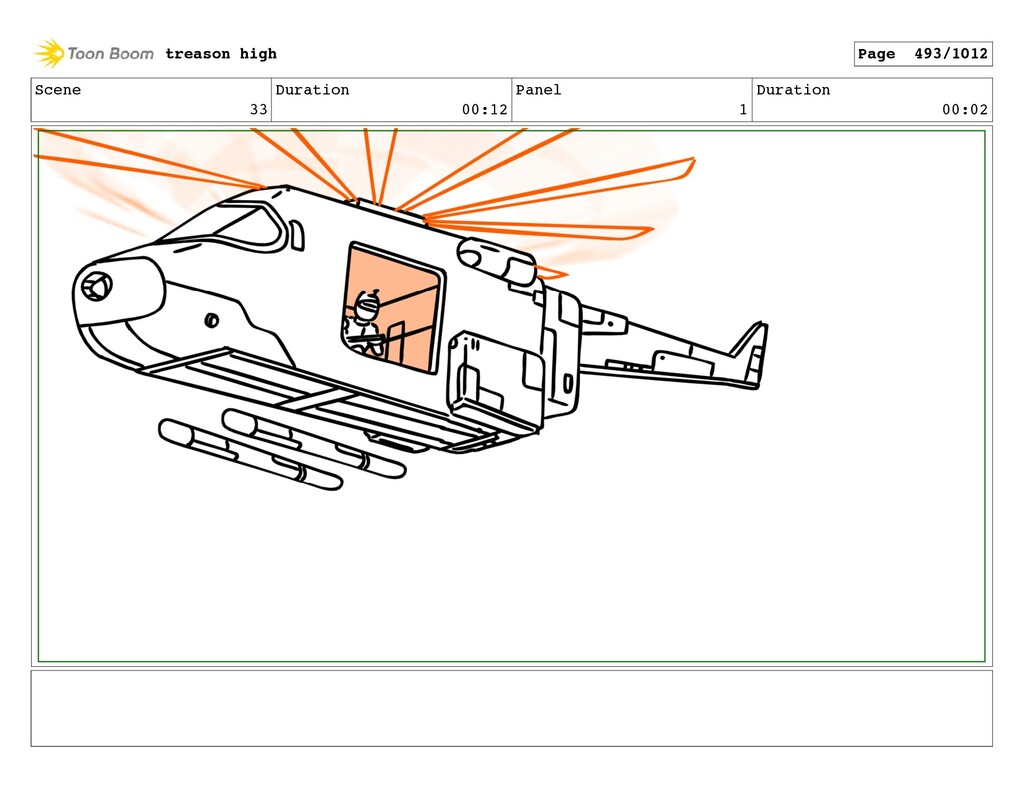This screenshot has height=793, width=1024.
Task: Click the 'Panel' header label
Action: (x=538, y=90)
